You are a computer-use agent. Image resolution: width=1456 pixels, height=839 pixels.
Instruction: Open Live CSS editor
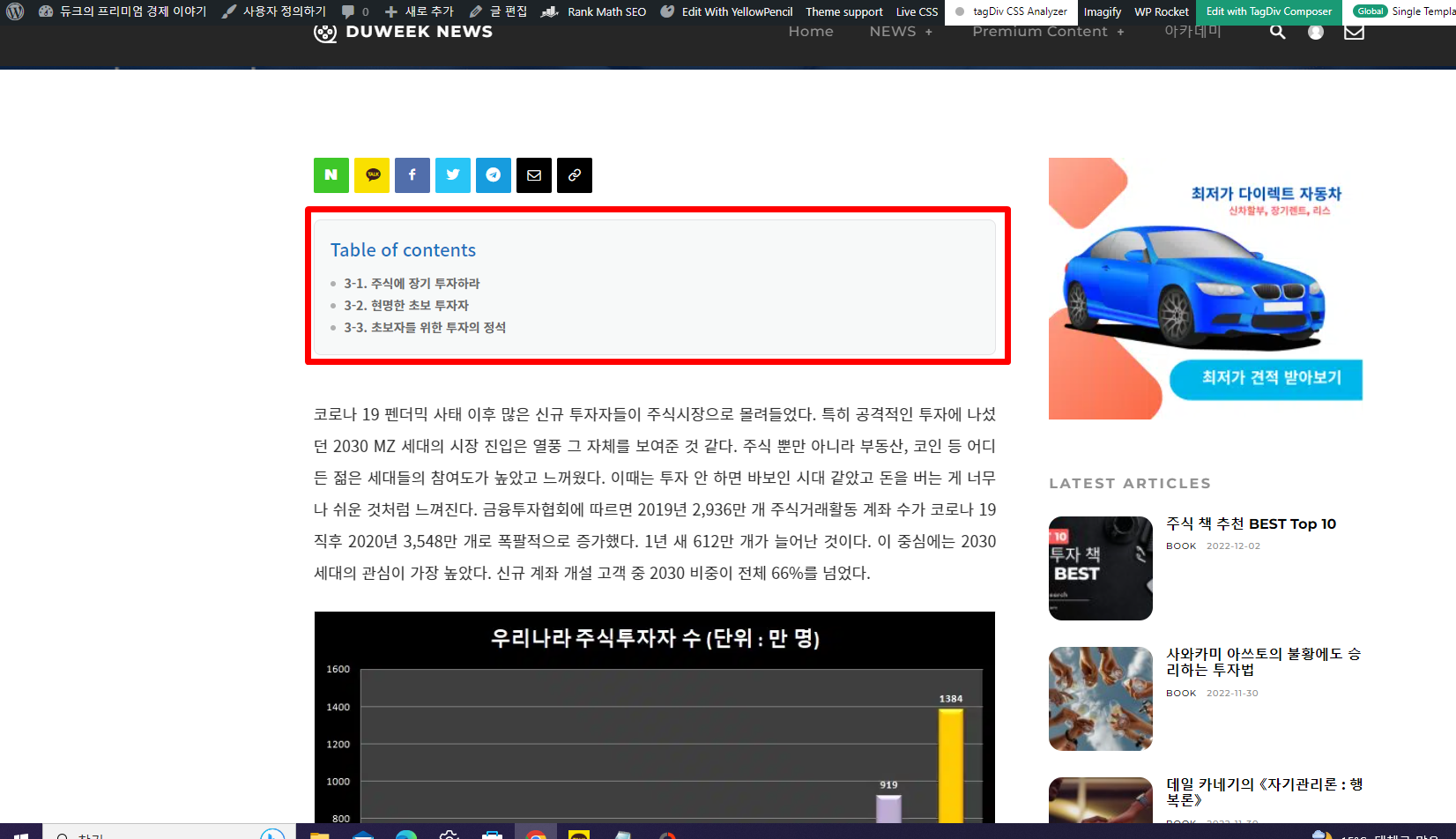(x=917, y=11)
